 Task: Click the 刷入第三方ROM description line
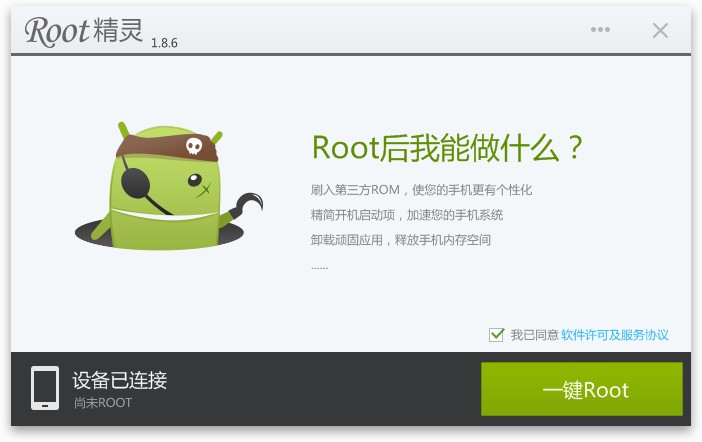click(421, 190)
